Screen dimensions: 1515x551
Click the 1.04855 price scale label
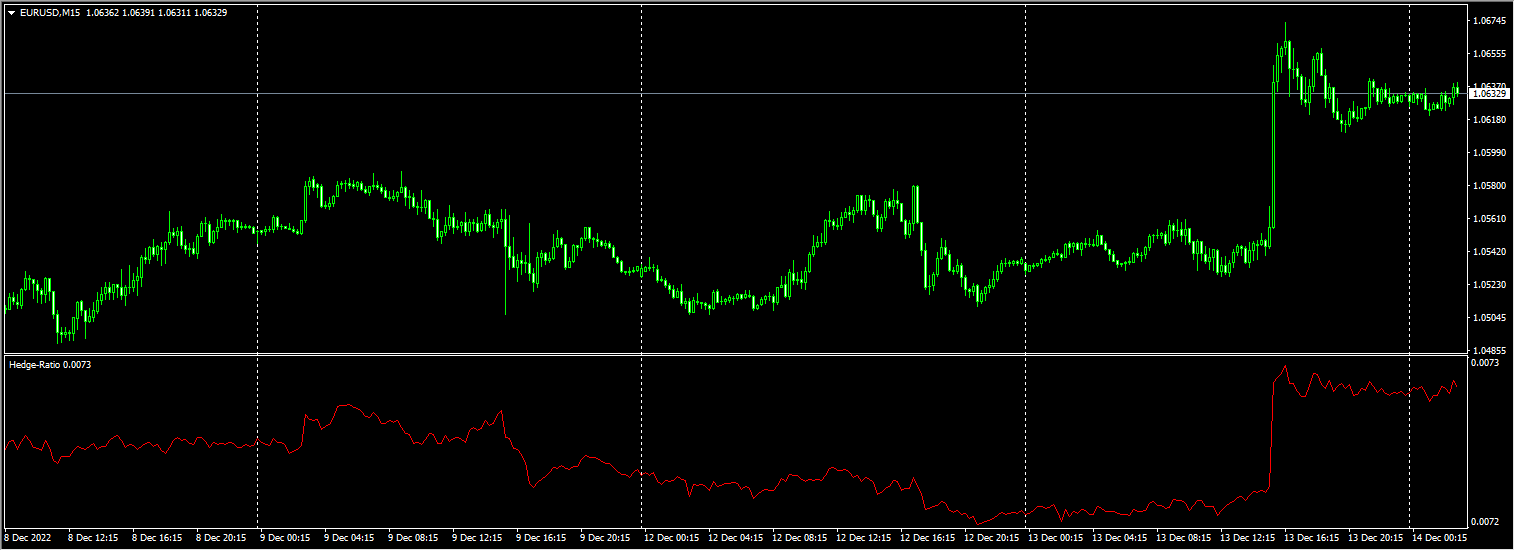click(1490, 350)
